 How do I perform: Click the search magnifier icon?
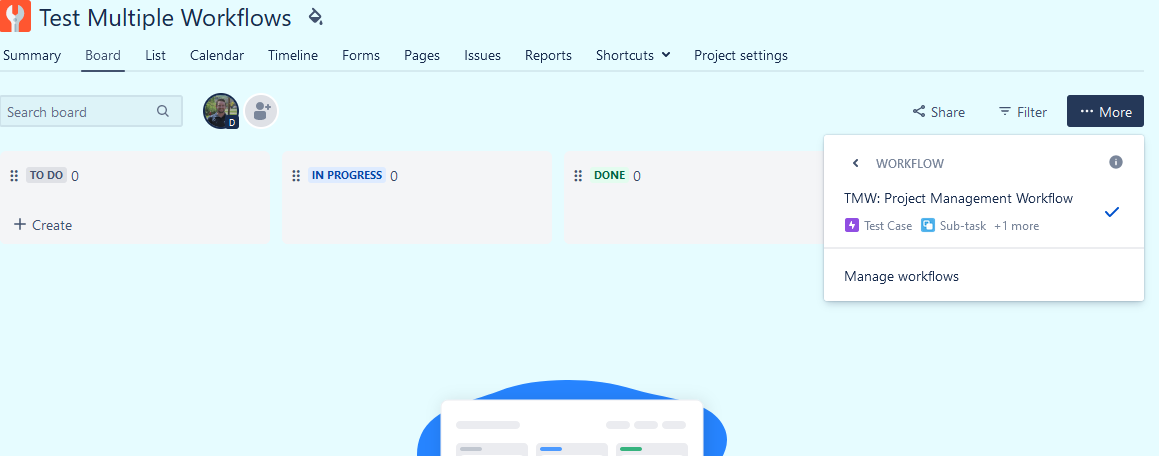click(x=163, y=112)
